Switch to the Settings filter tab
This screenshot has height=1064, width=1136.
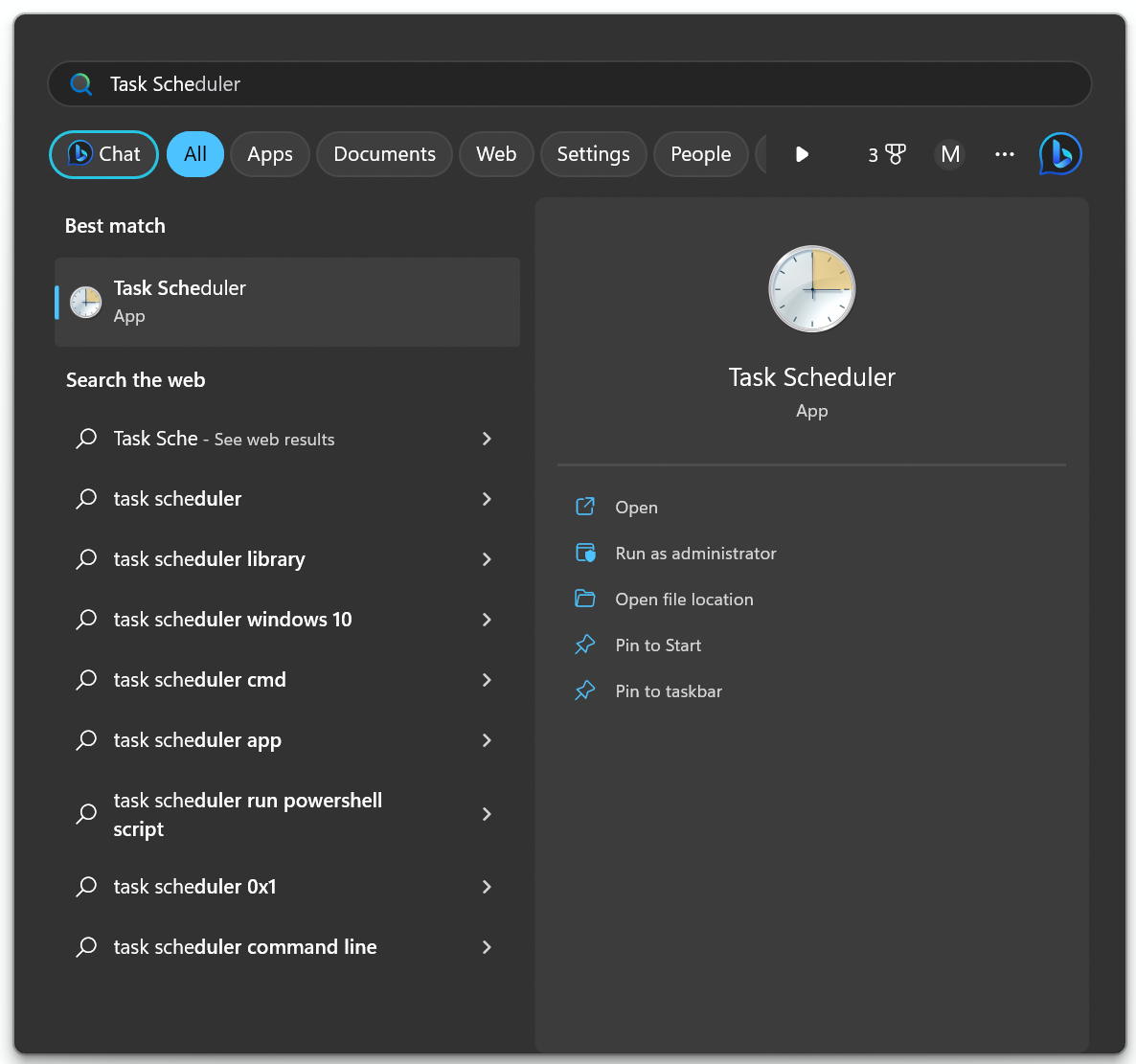click(593, 154)
